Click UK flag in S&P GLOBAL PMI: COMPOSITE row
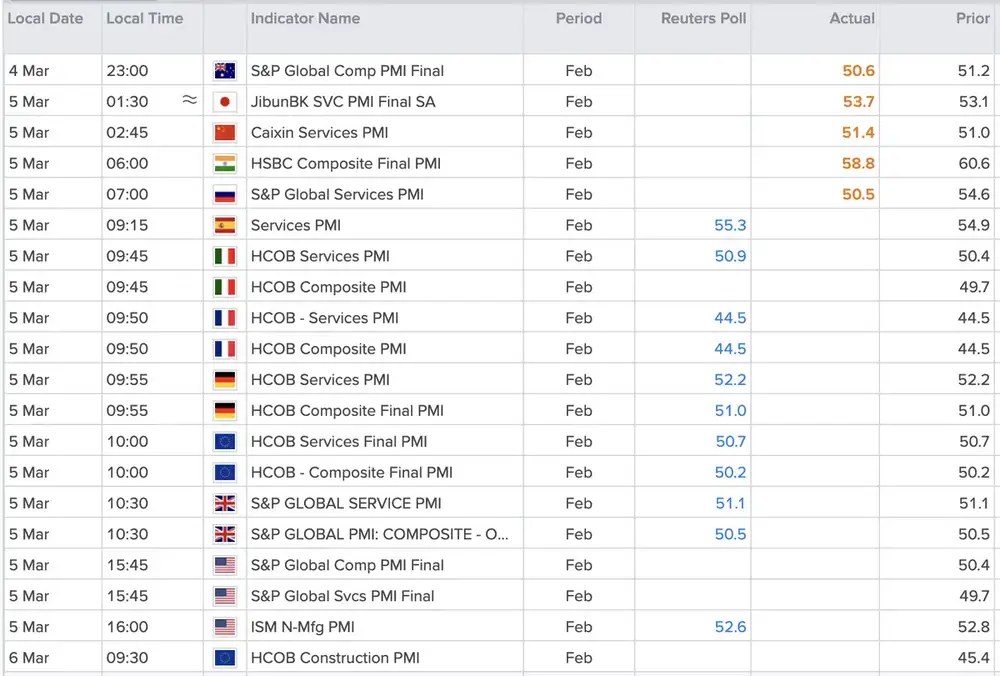1000x676 pixels. (x=224, y=534)
